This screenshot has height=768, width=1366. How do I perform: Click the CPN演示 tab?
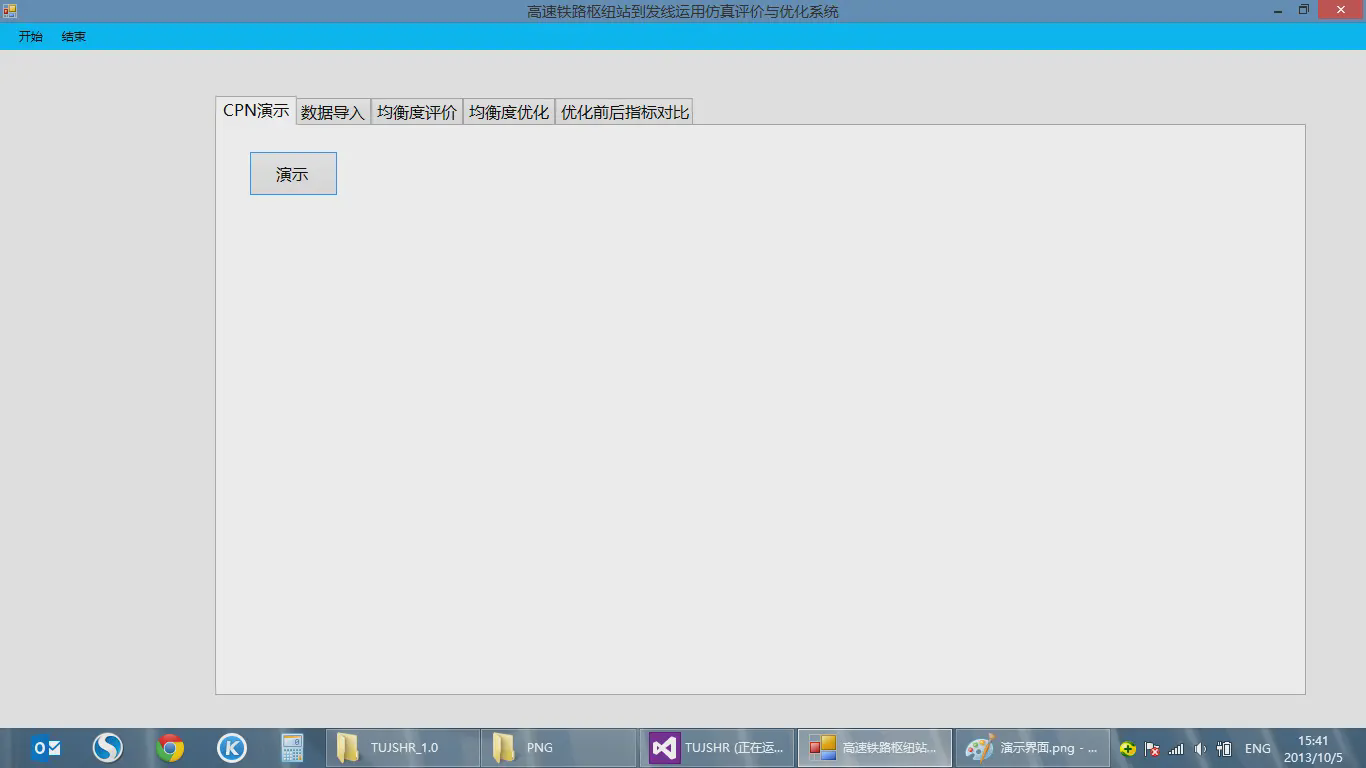[x=256, y=110]
